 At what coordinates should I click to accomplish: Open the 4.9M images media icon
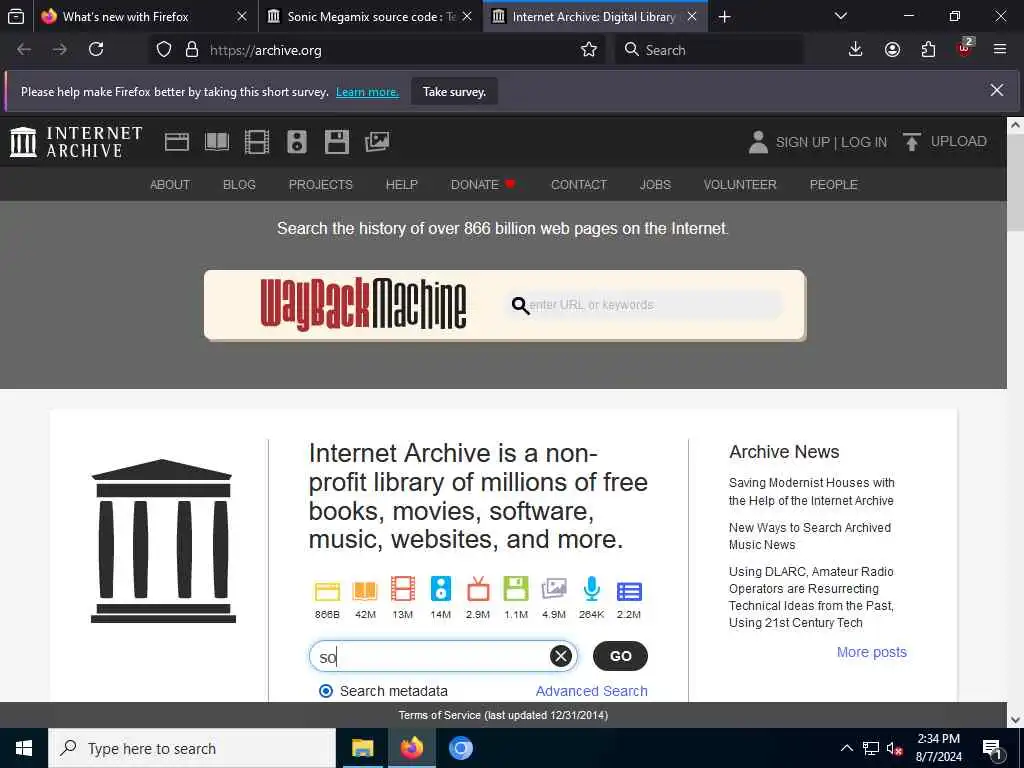tap(554, 589)
